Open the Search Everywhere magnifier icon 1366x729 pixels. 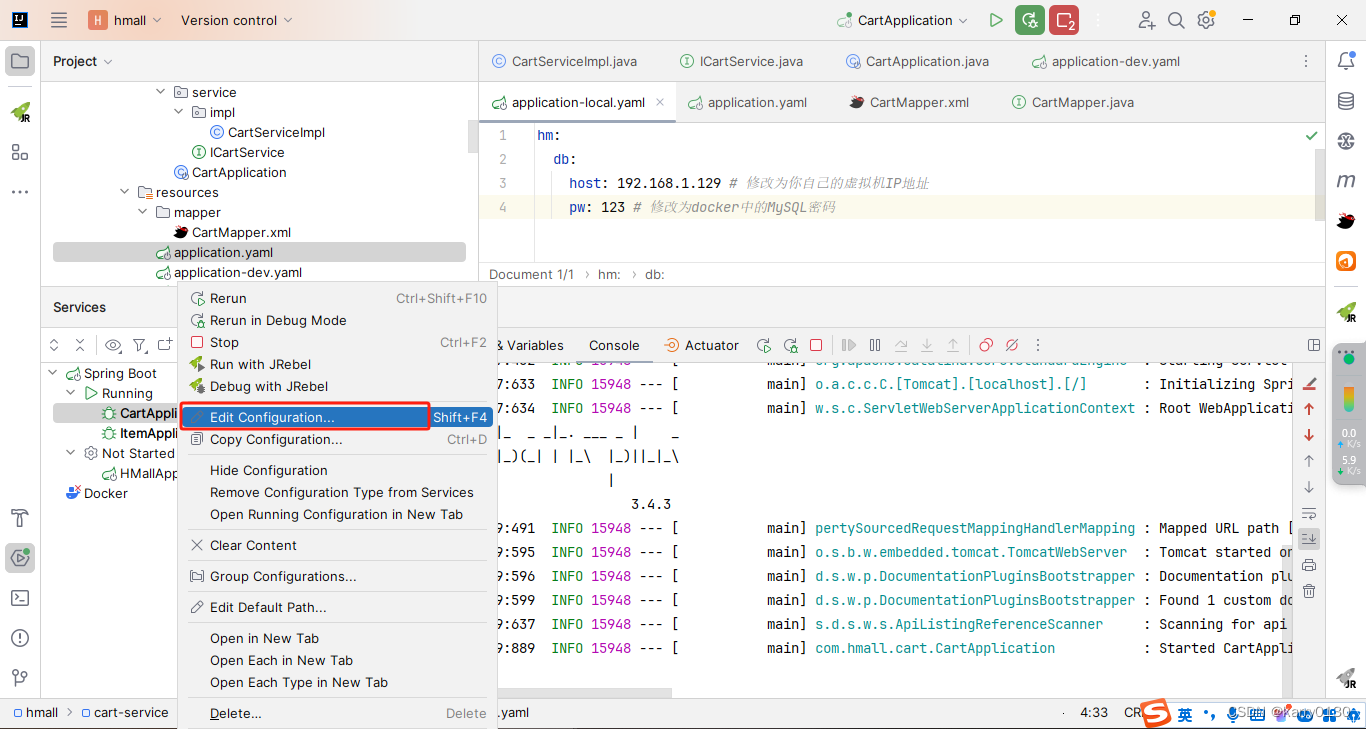point(1176,19)
